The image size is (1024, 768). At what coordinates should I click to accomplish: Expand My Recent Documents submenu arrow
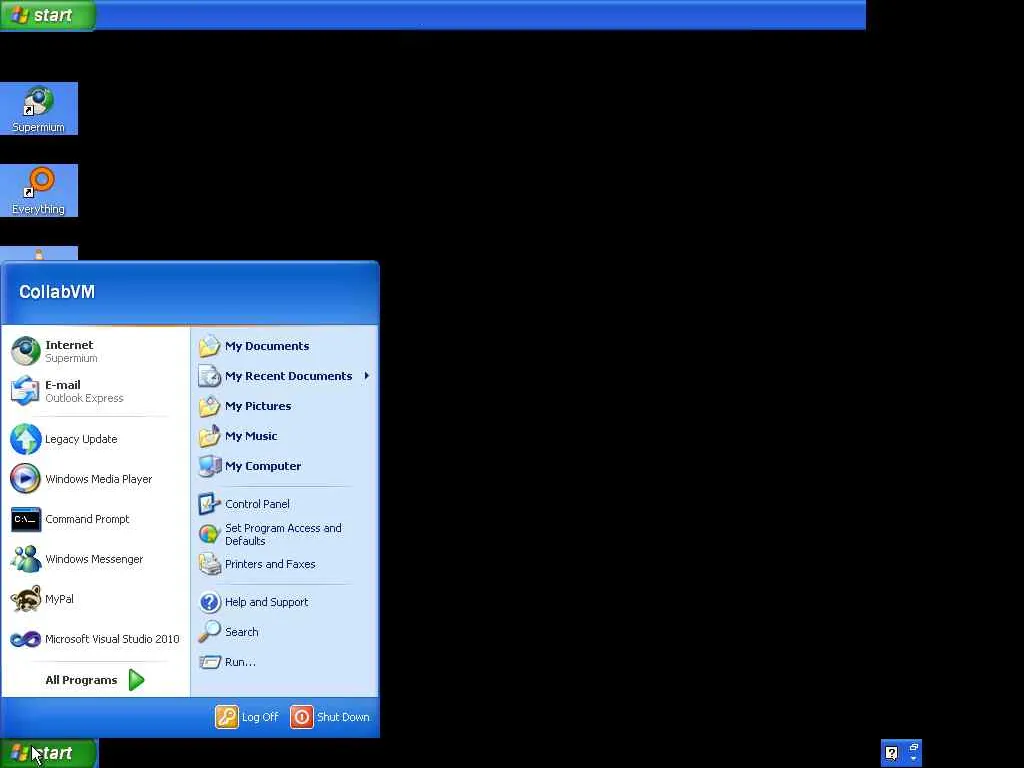(x=367, y=376)
